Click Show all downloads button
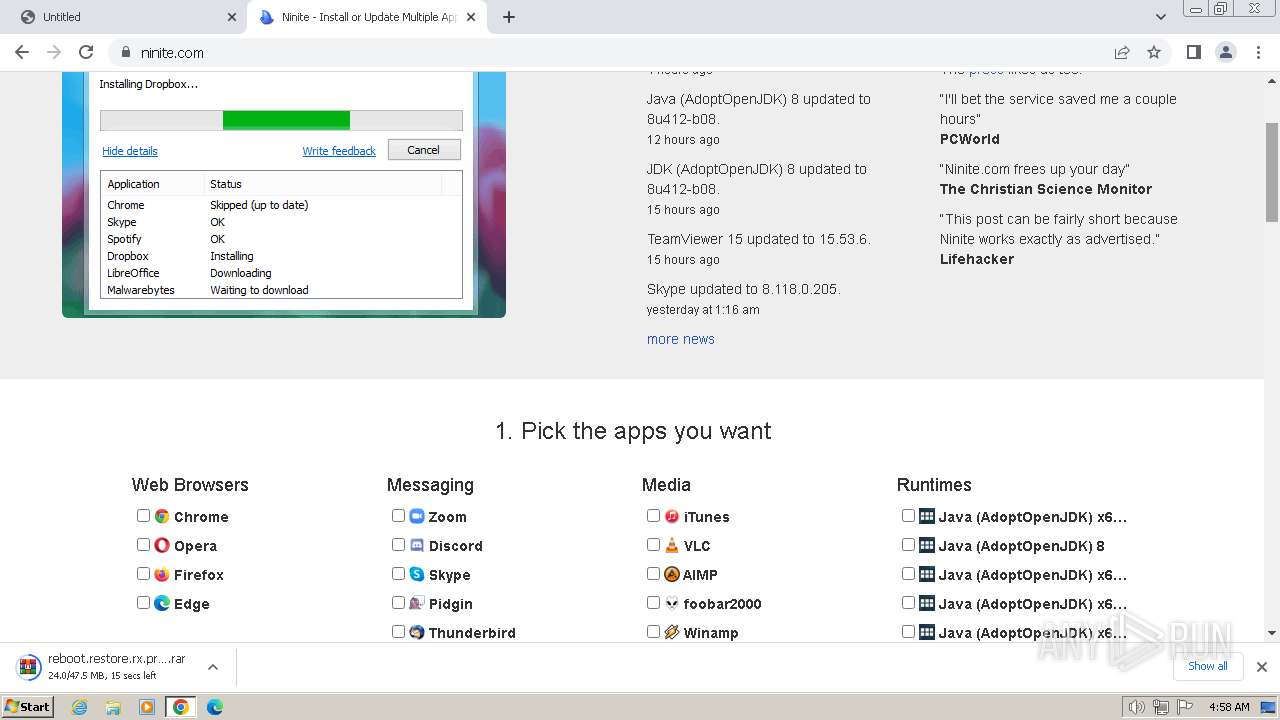The width and height of the screenshot is (1280, 720). [1208, 666]
